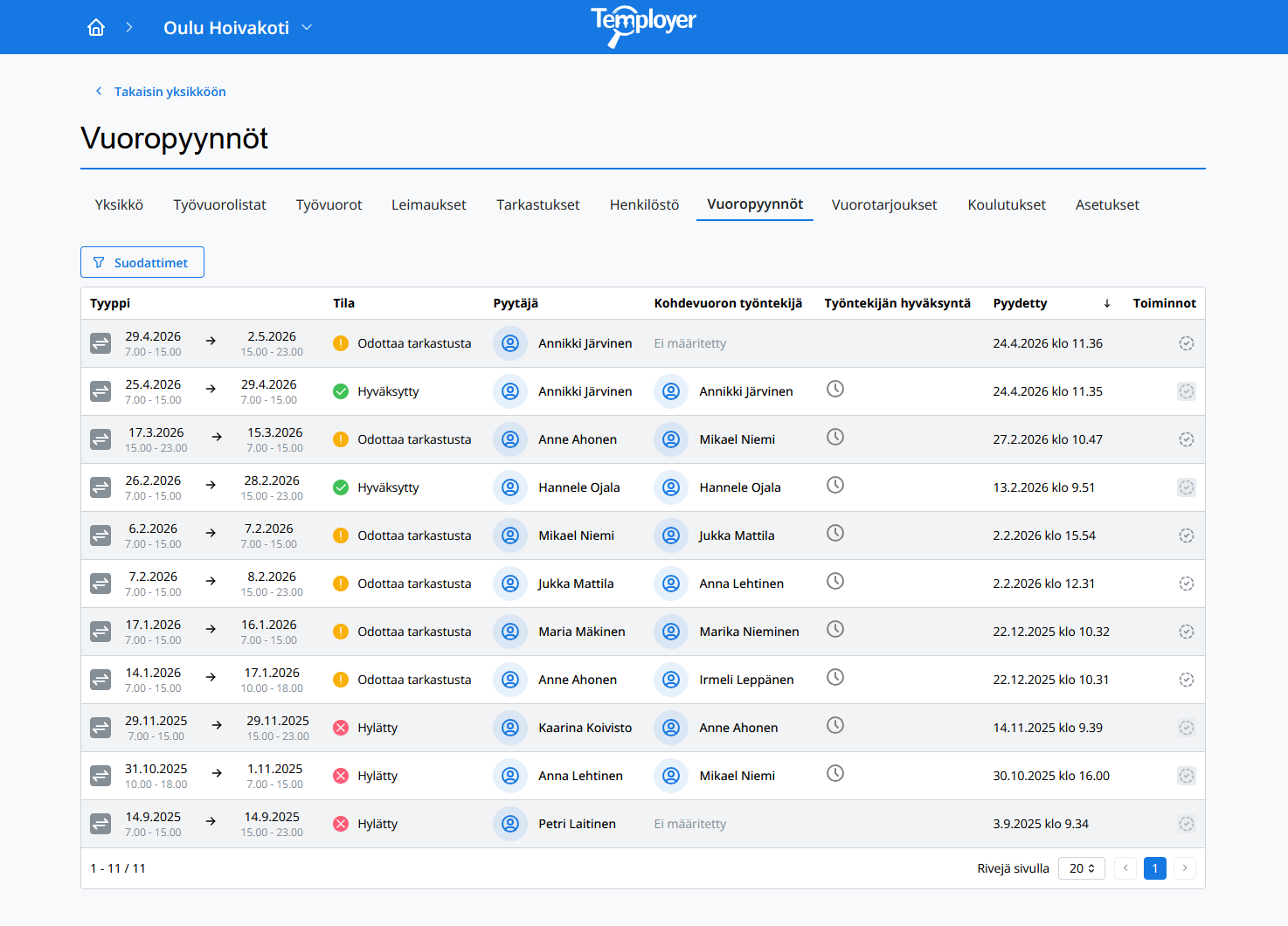The height and width of the screenshot is (926, 1288).
Task: Select the active Vuoropyynnöt tab
Action: click(x=755, y=204)
